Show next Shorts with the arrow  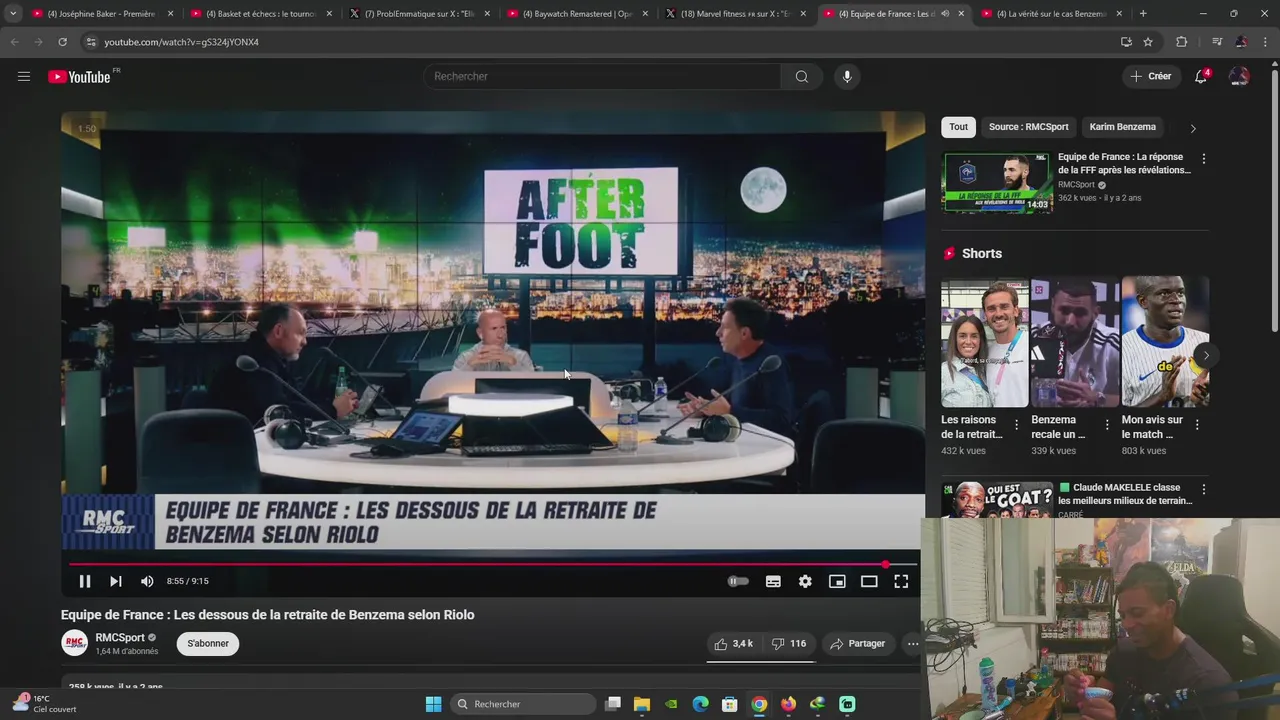coord(1206,355)
